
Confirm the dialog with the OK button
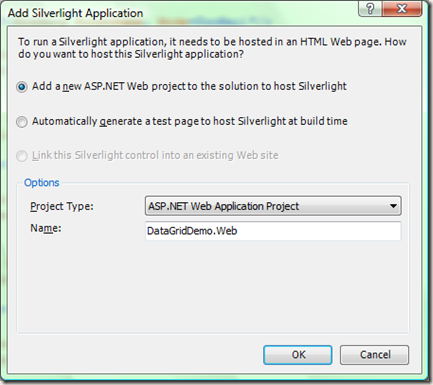[x=298, y=355]
